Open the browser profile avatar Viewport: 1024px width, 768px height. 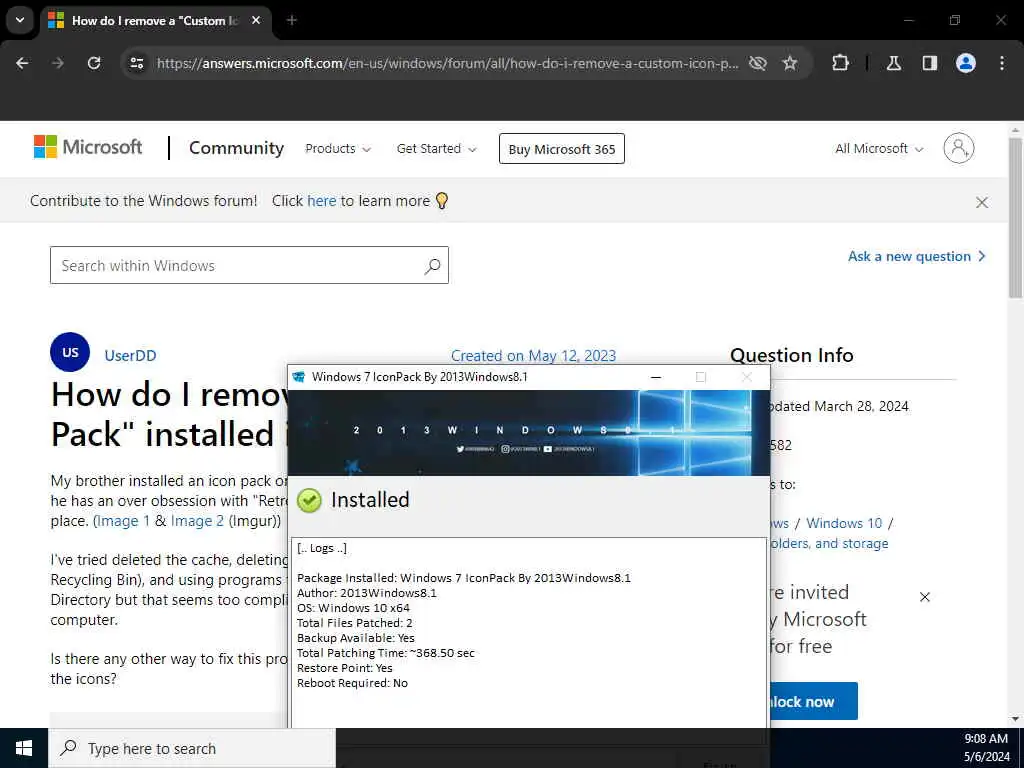point(966,63)
